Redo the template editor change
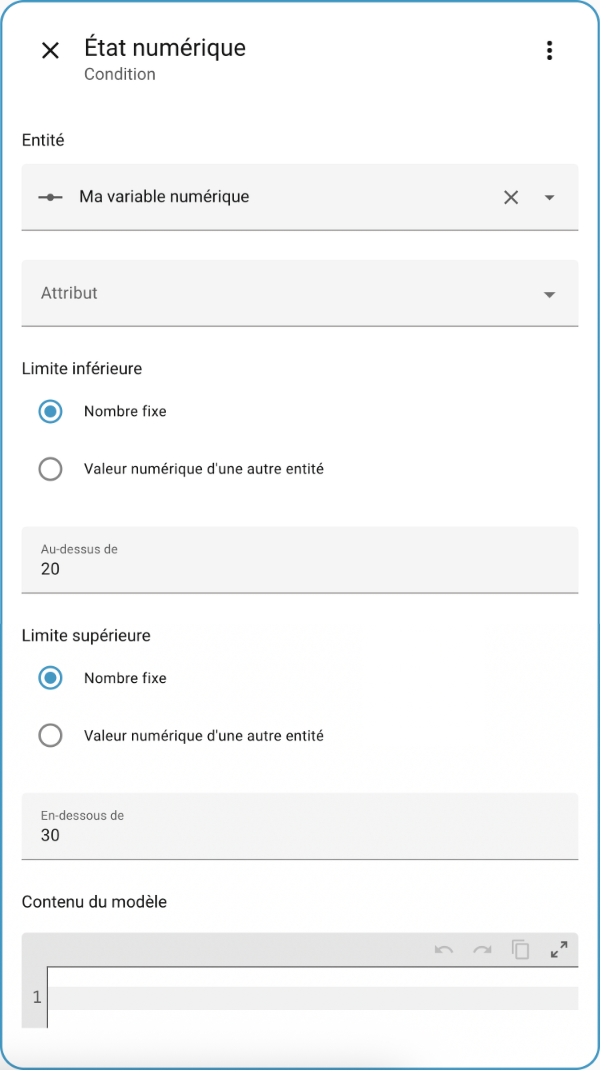Screen dimensions: 600x1070 [483, 949]
